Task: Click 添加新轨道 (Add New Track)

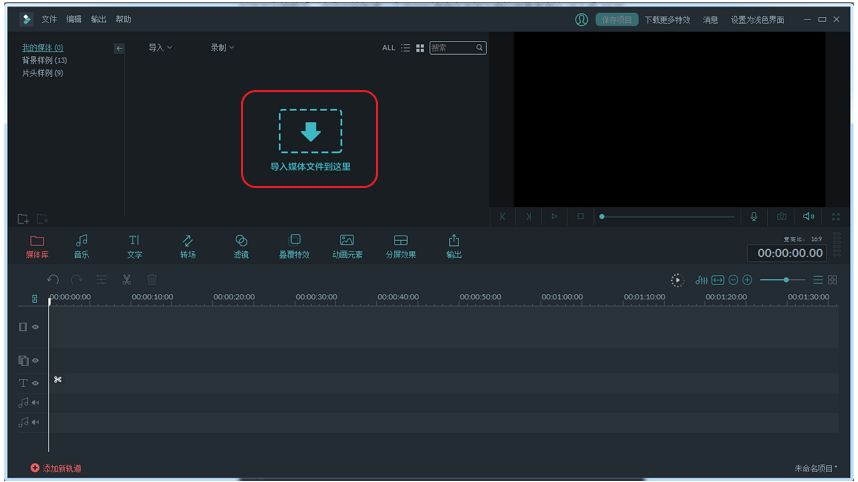Action: pos(57,468)
